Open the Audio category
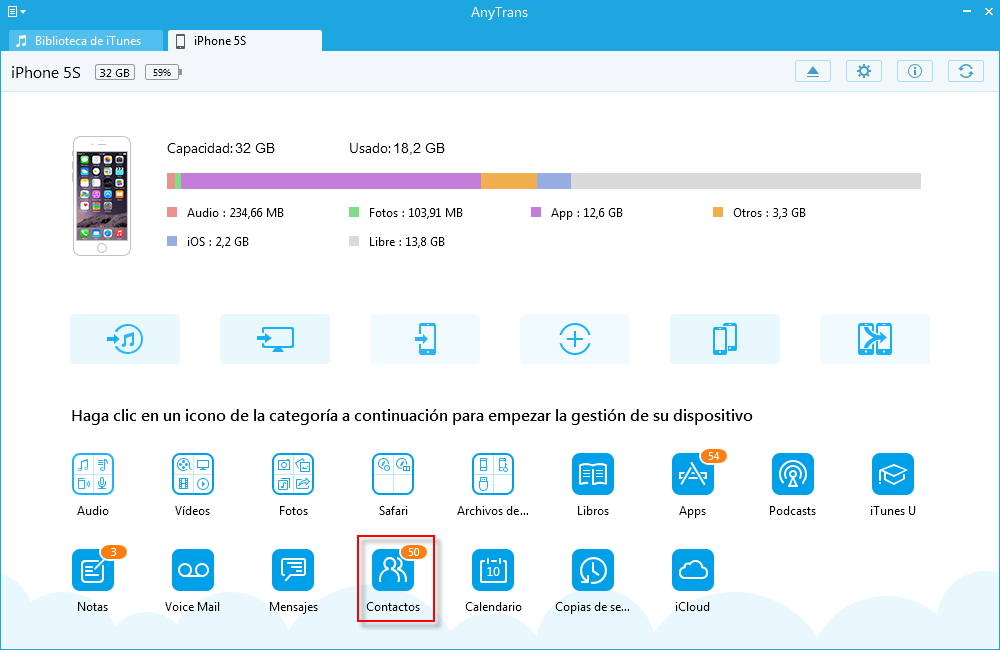 [93, 474]
